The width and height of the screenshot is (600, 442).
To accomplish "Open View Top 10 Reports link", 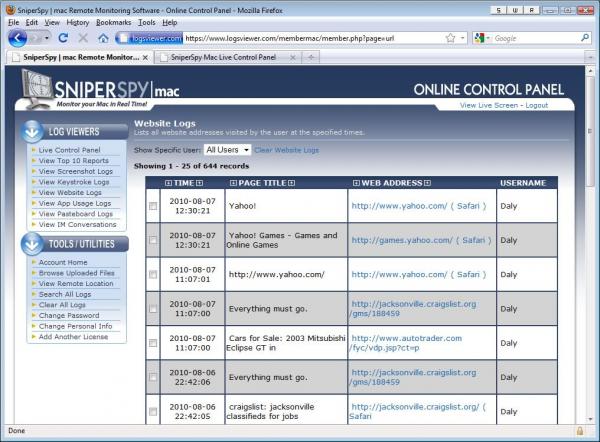I will pyautogui.click(x=73, y=161).
